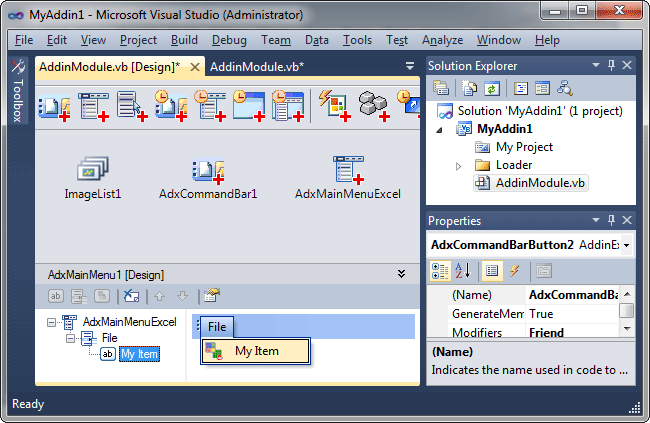Image resolution: width=650 pixels, height=423 pixels.
Task: Edit the (Name) property value field
Action: (x=573, y=295)
